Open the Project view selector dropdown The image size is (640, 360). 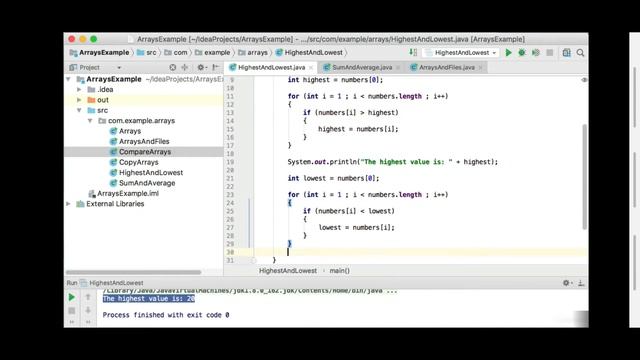click(x=119, y=67)
